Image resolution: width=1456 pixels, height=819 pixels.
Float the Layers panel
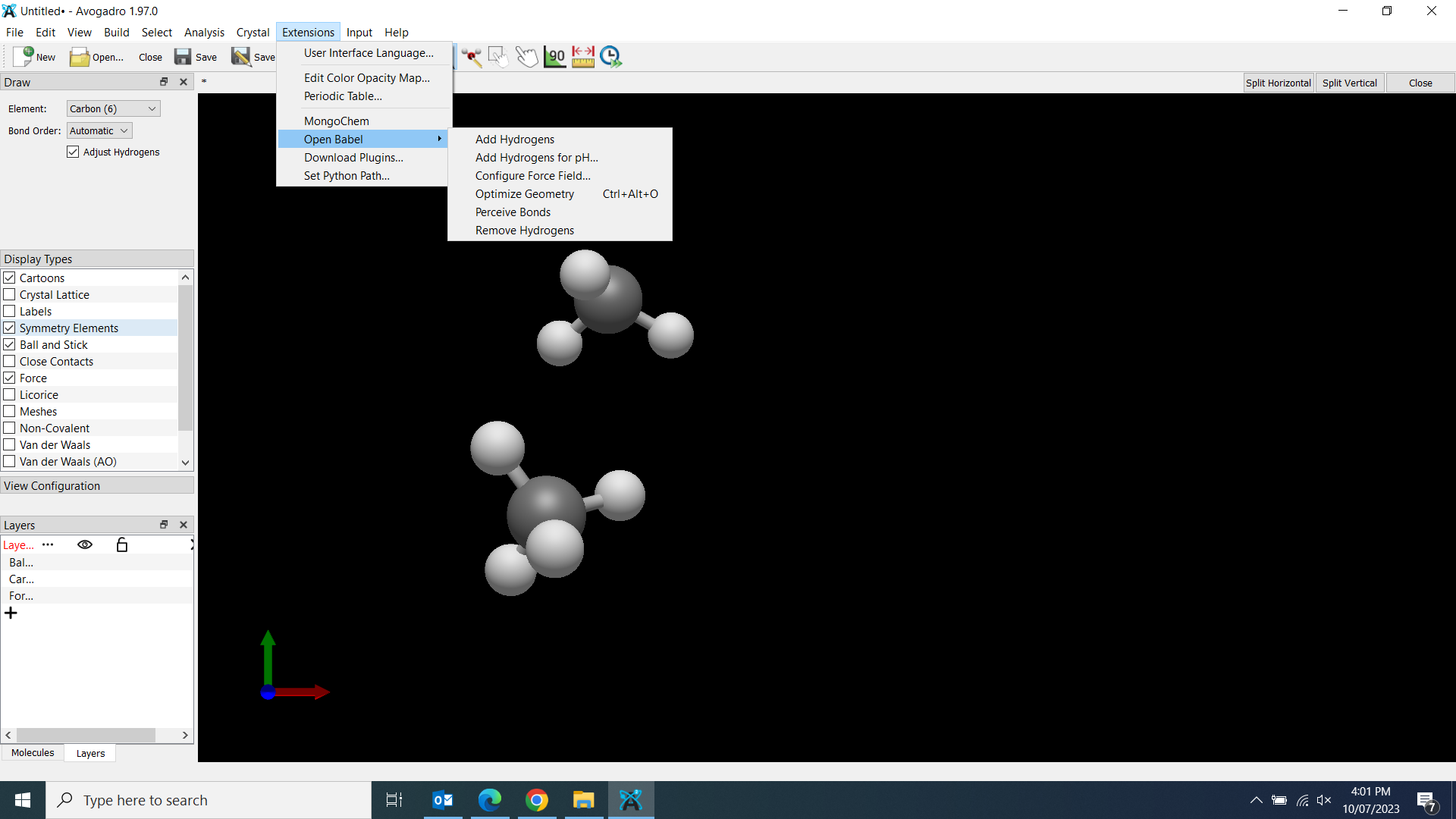[164, 525]
